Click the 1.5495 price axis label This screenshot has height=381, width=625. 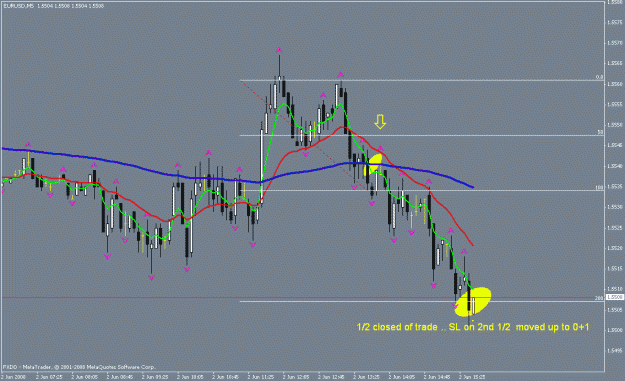coord(615,351)
